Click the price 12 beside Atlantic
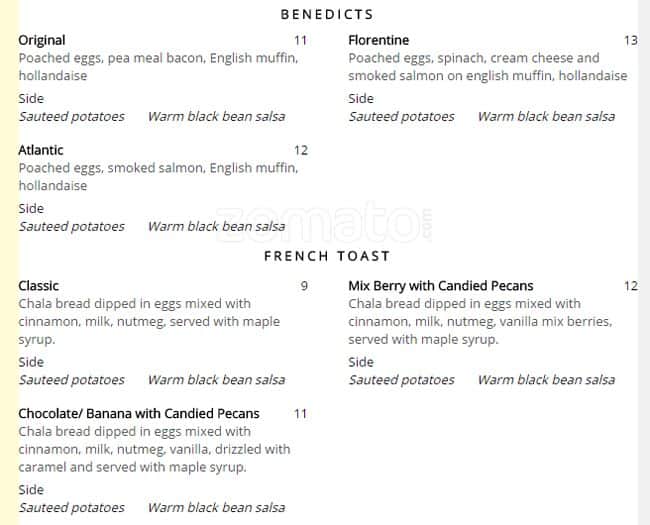 [300, 150]
